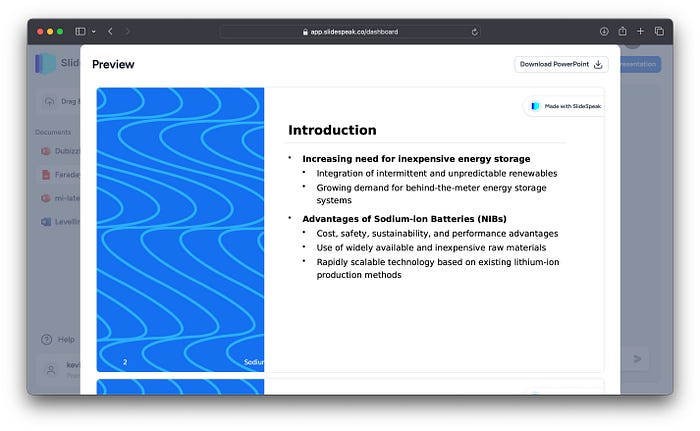700x431 pixels.
Task: Click the Made with SlideSpeak badge
Action: point(565,106)
